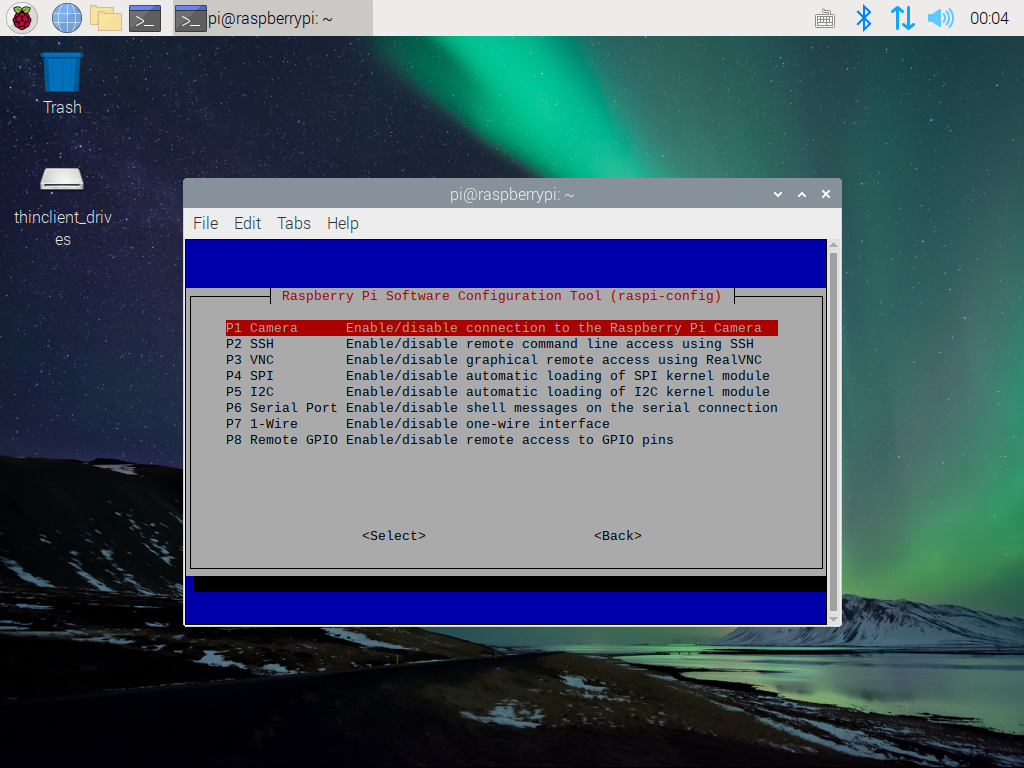Open the Bluetooth tray menu

(864, 18)
